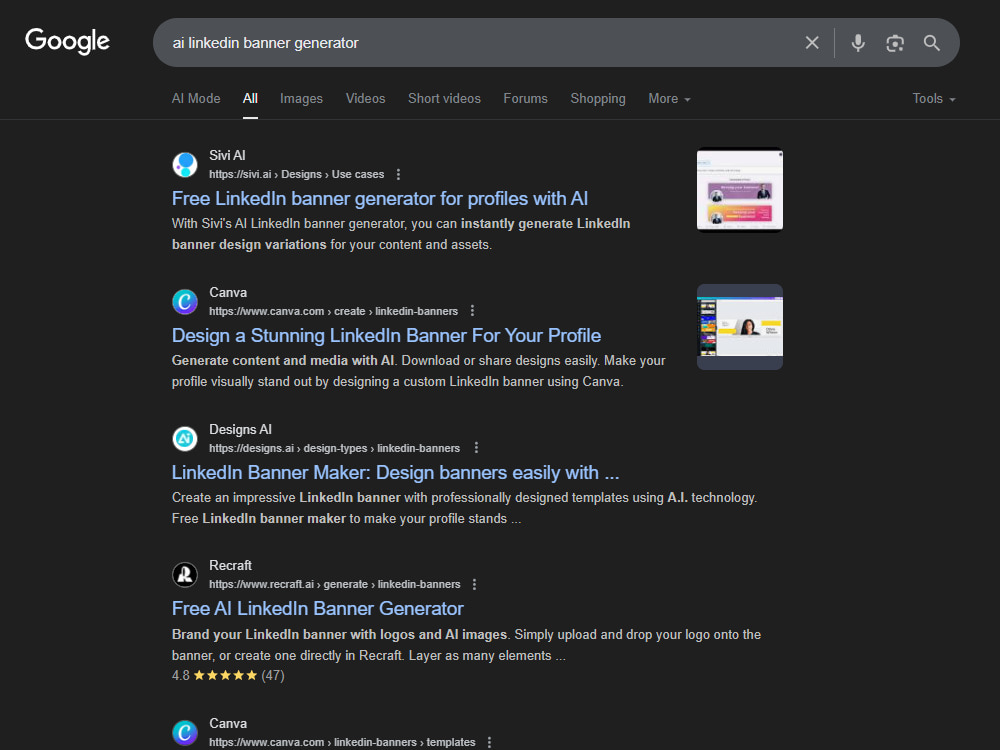This screenshot has width=1000, height=750.
Task: Click the Sivi AI site name
Action: tap(227, 156)
